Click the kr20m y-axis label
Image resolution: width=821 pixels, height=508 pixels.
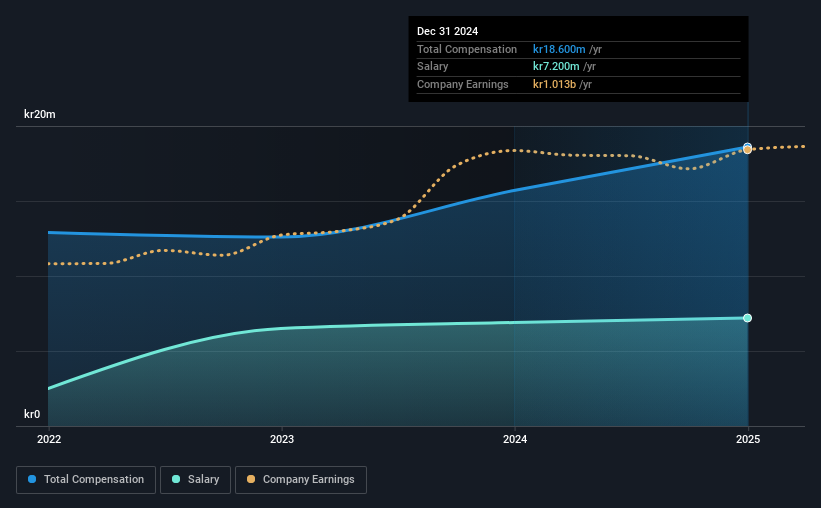(x=40, y=114)
